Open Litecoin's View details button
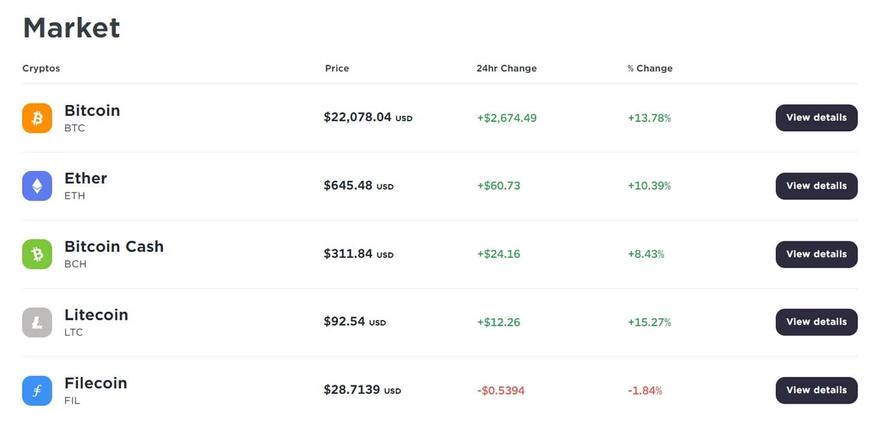880x422 pixels. tap(816, 322)
